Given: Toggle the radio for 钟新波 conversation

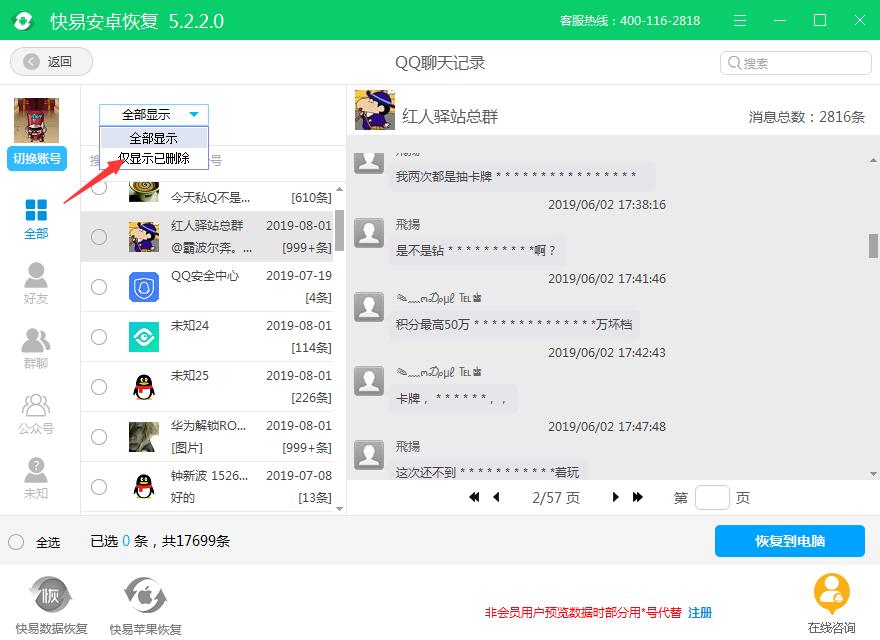Looking at the screenshot, I should 99,487.
